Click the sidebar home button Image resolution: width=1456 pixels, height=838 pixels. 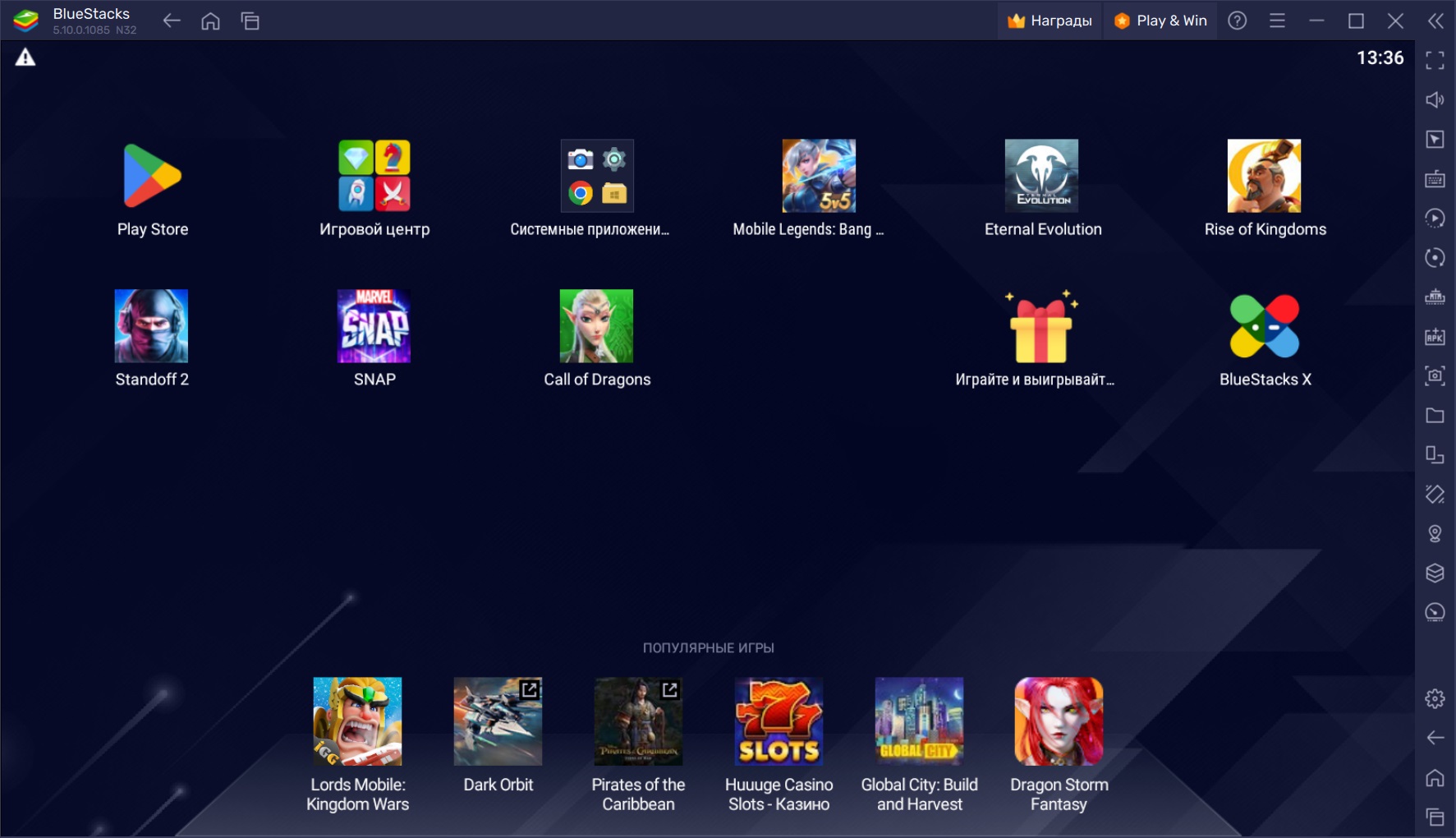[x=1435, y=777]
